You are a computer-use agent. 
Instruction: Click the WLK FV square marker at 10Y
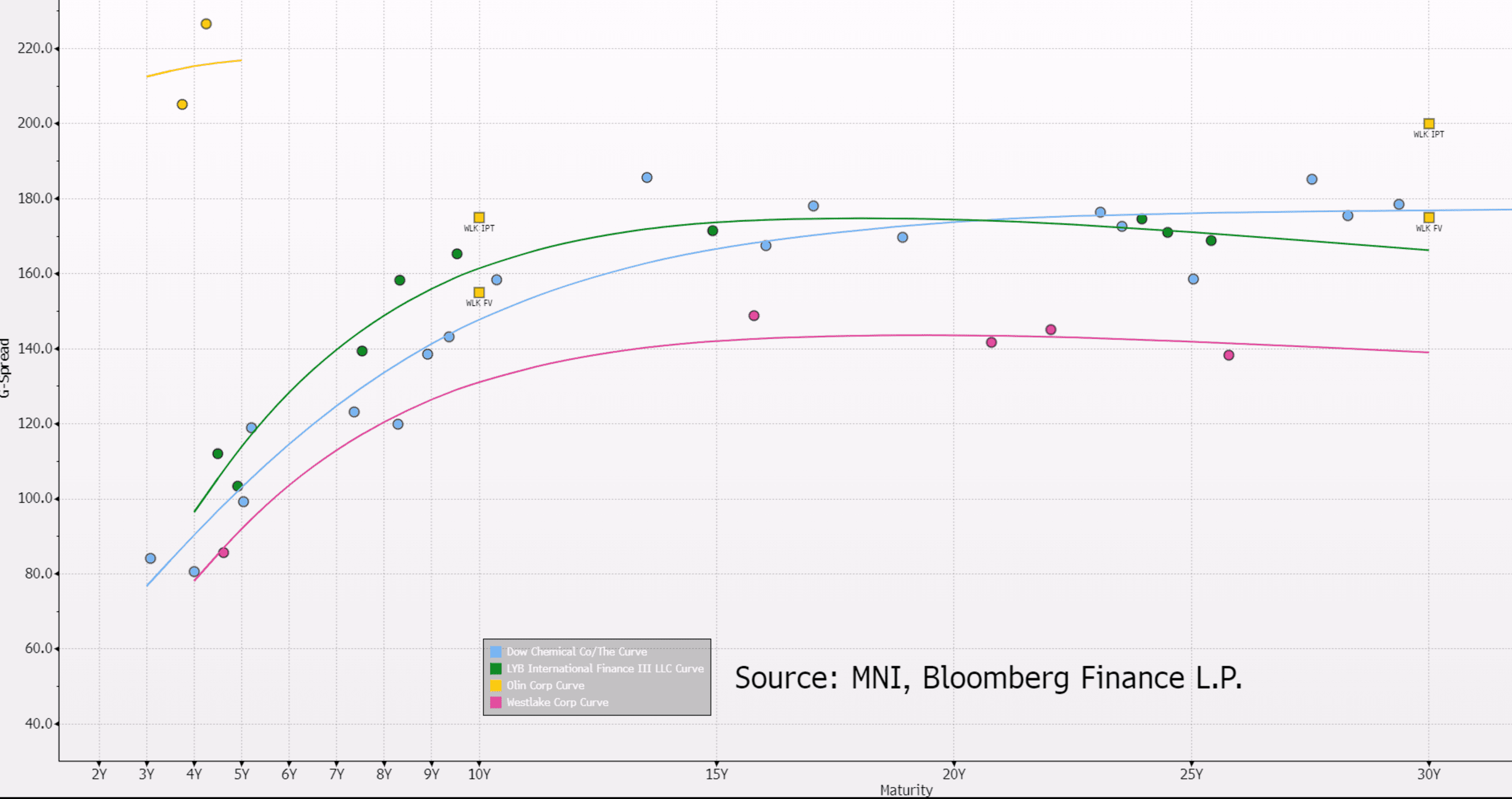pos(479,293)
